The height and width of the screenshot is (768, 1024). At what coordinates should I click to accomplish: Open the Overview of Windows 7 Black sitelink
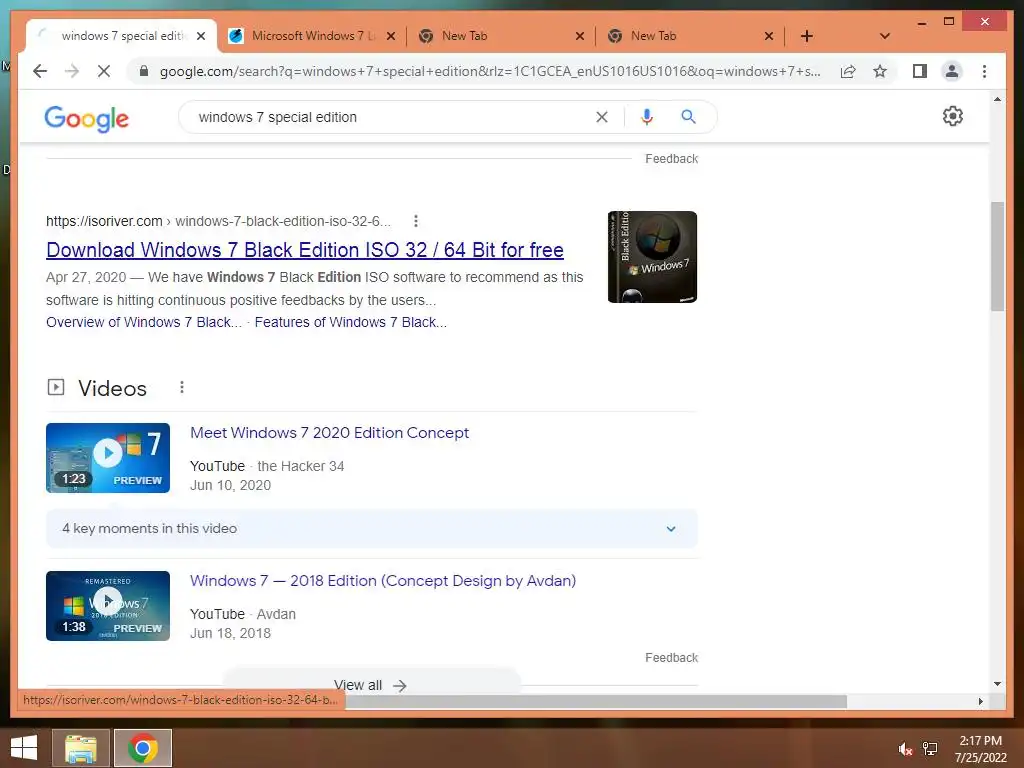click(144, 322)
